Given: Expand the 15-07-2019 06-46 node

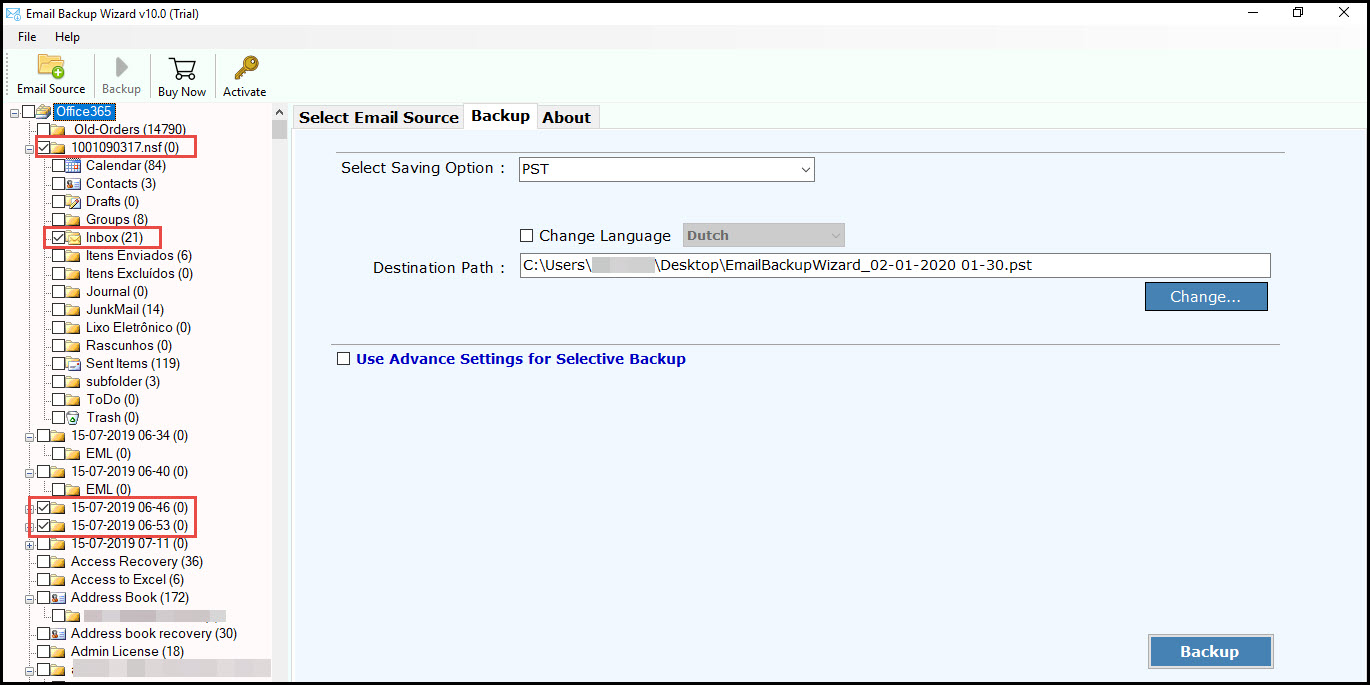Looking at the screenshot, I should tap(29, 508).
